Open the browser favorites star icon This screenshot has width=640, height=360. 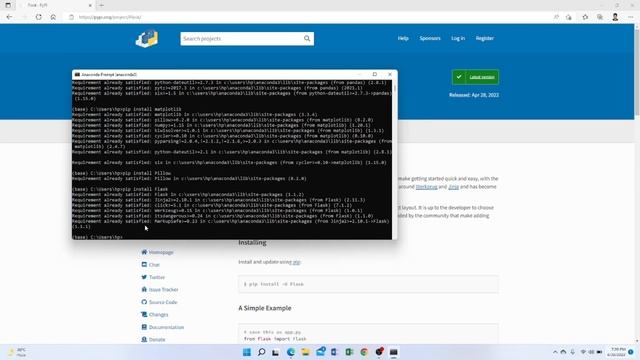[x=585, y=17]
